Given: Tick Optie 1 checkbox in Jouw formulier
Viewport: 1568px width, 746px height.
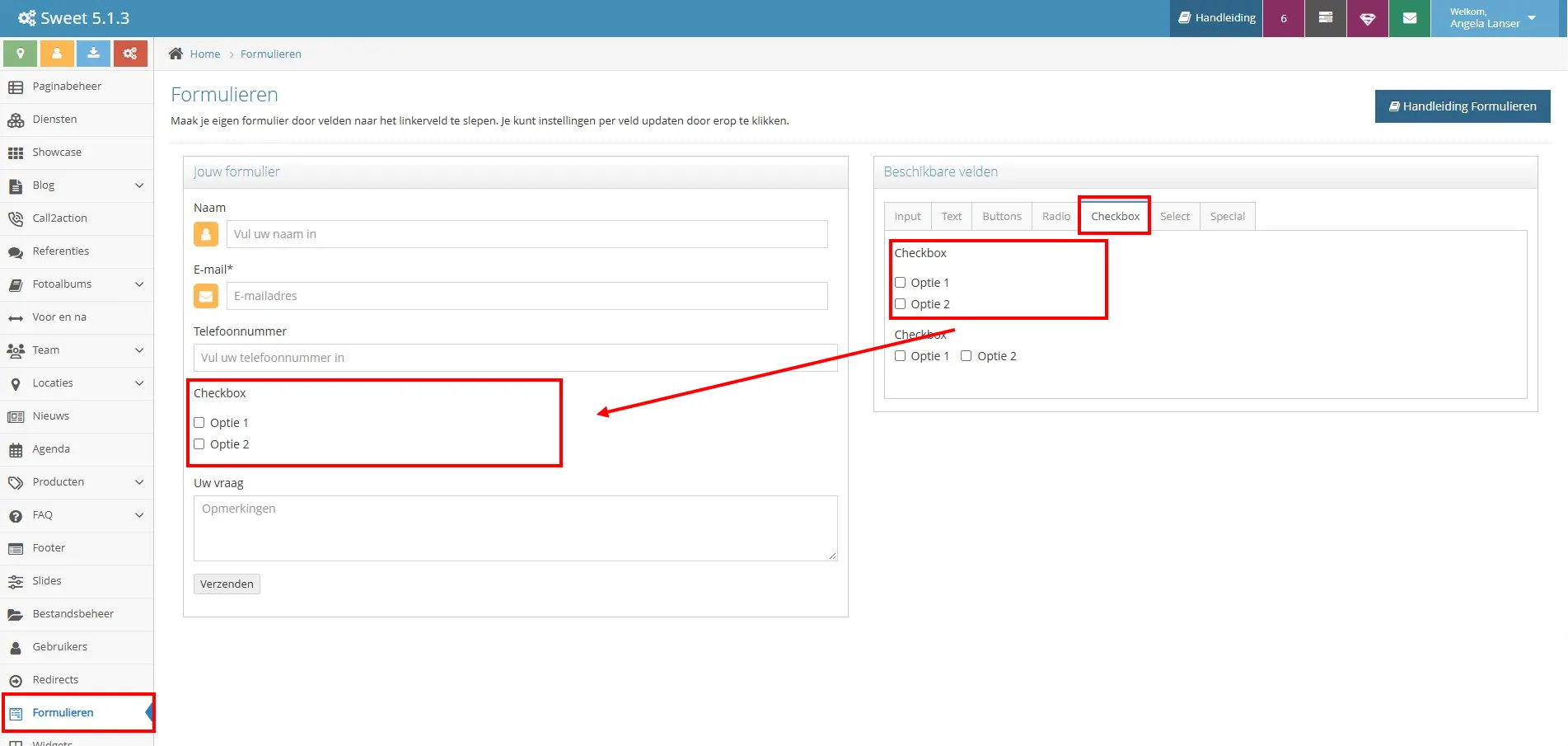Looking at the screenshot, I should (199, 423).
